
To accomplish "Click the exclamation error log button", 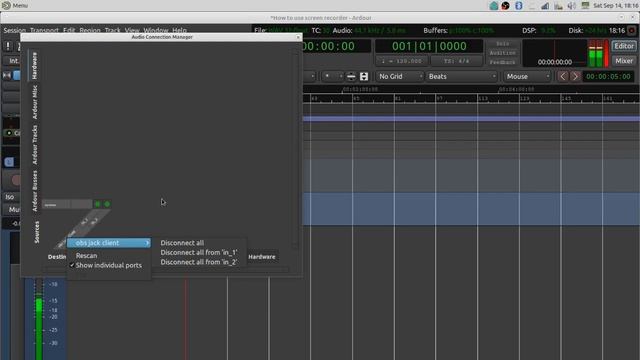I will (8, 46).
